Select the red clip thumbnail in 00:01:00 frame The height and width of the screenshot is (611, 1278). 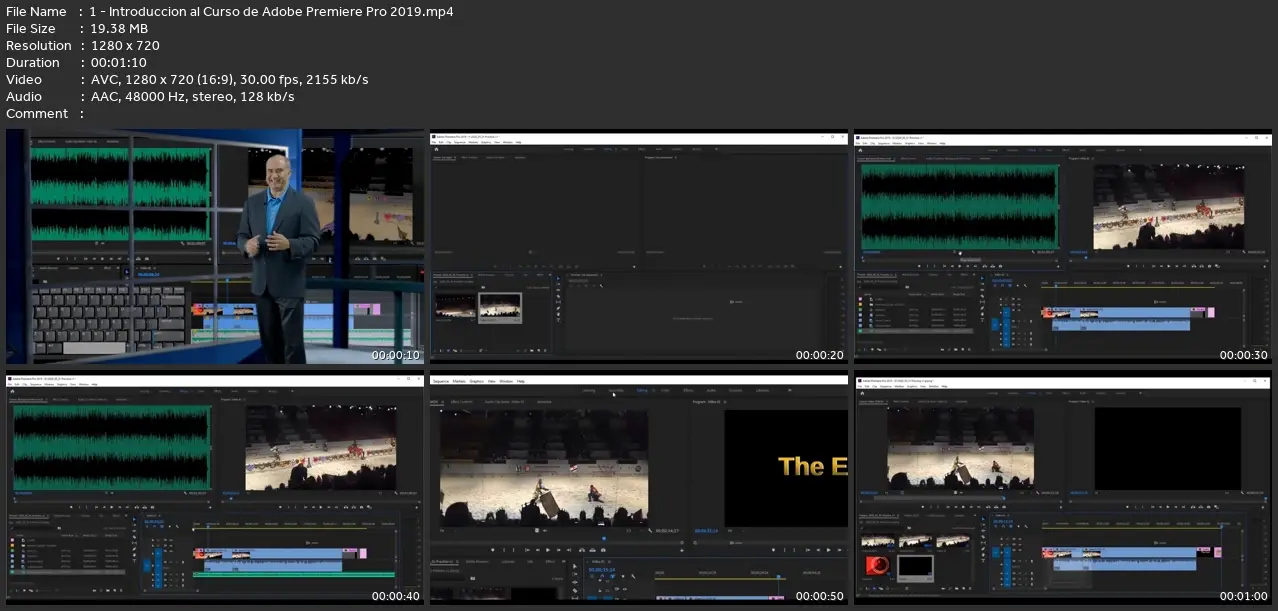877,567
